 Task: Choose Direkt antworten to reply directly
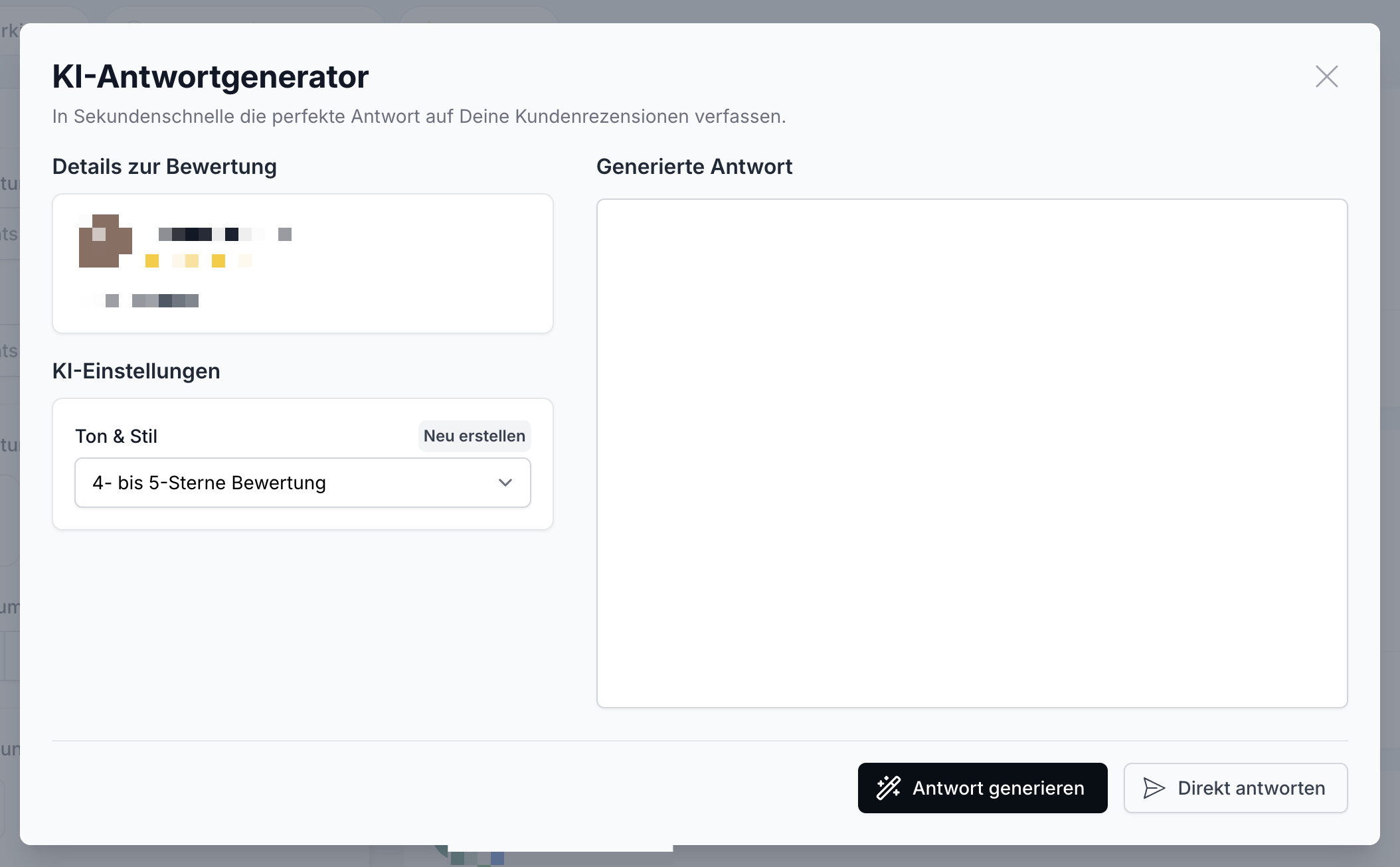tap(1235, 788)
